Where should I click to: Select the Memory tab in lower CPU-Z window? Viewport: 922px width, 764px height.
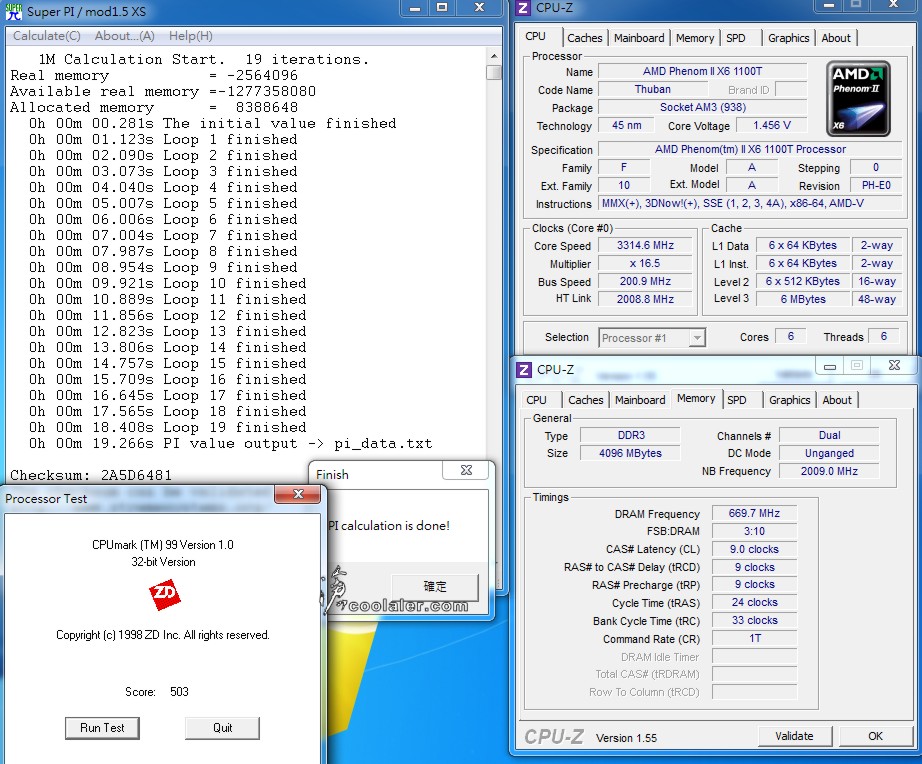(x=696, y=398)
